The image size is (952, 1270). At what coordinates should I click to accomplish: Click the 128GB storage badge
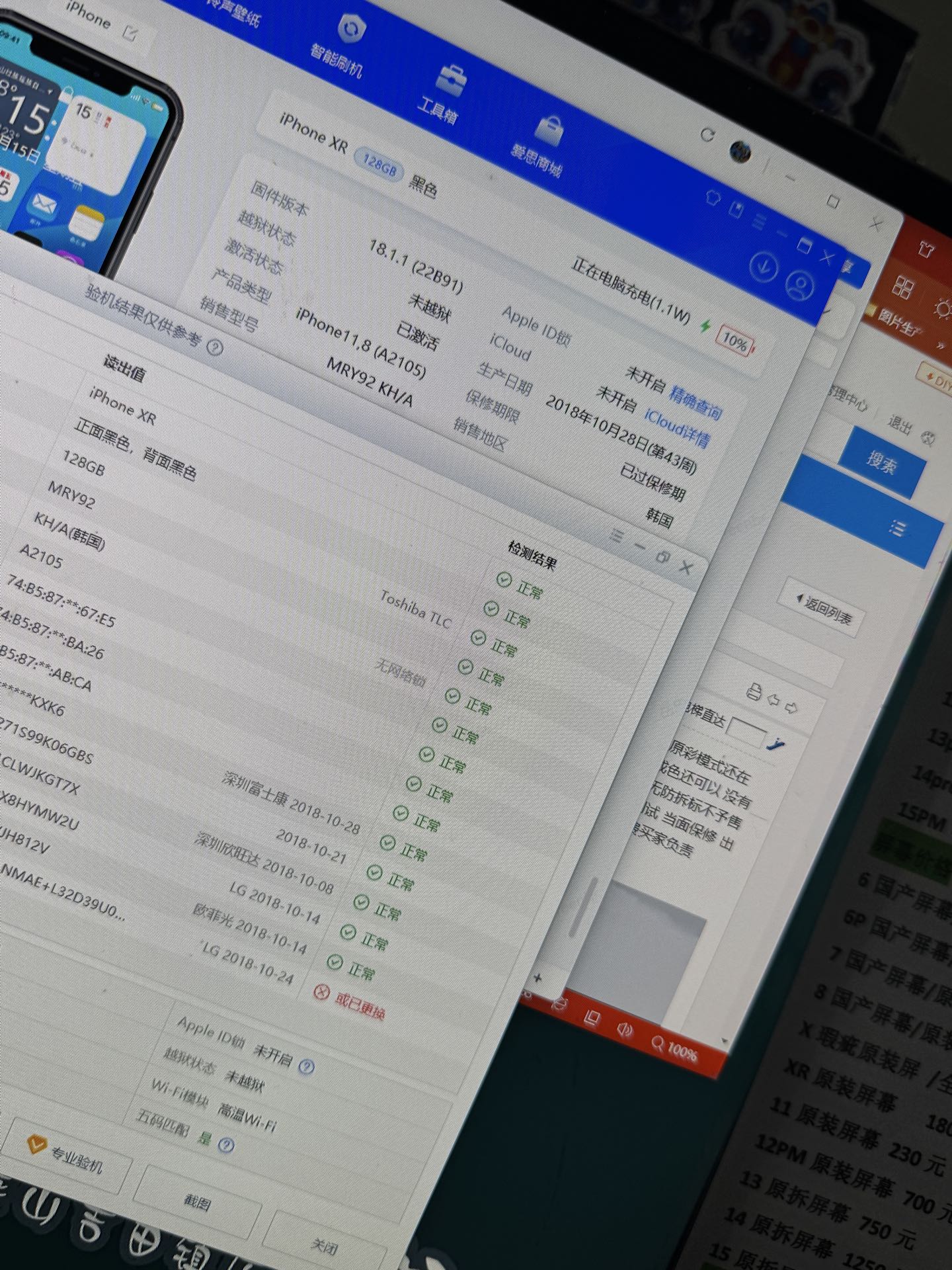pos(379,163)
